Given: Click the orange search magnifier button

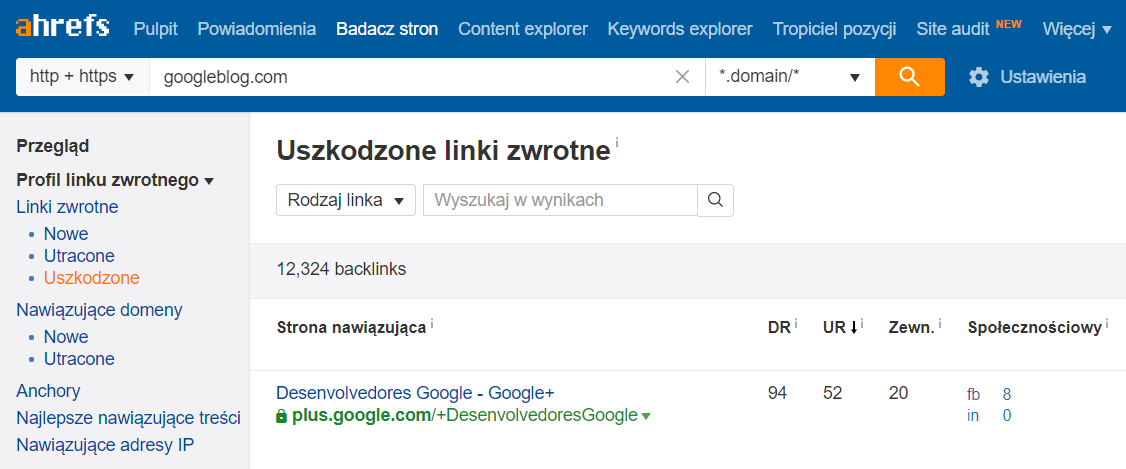Looking at the screenshot, I should click(909, 77).
